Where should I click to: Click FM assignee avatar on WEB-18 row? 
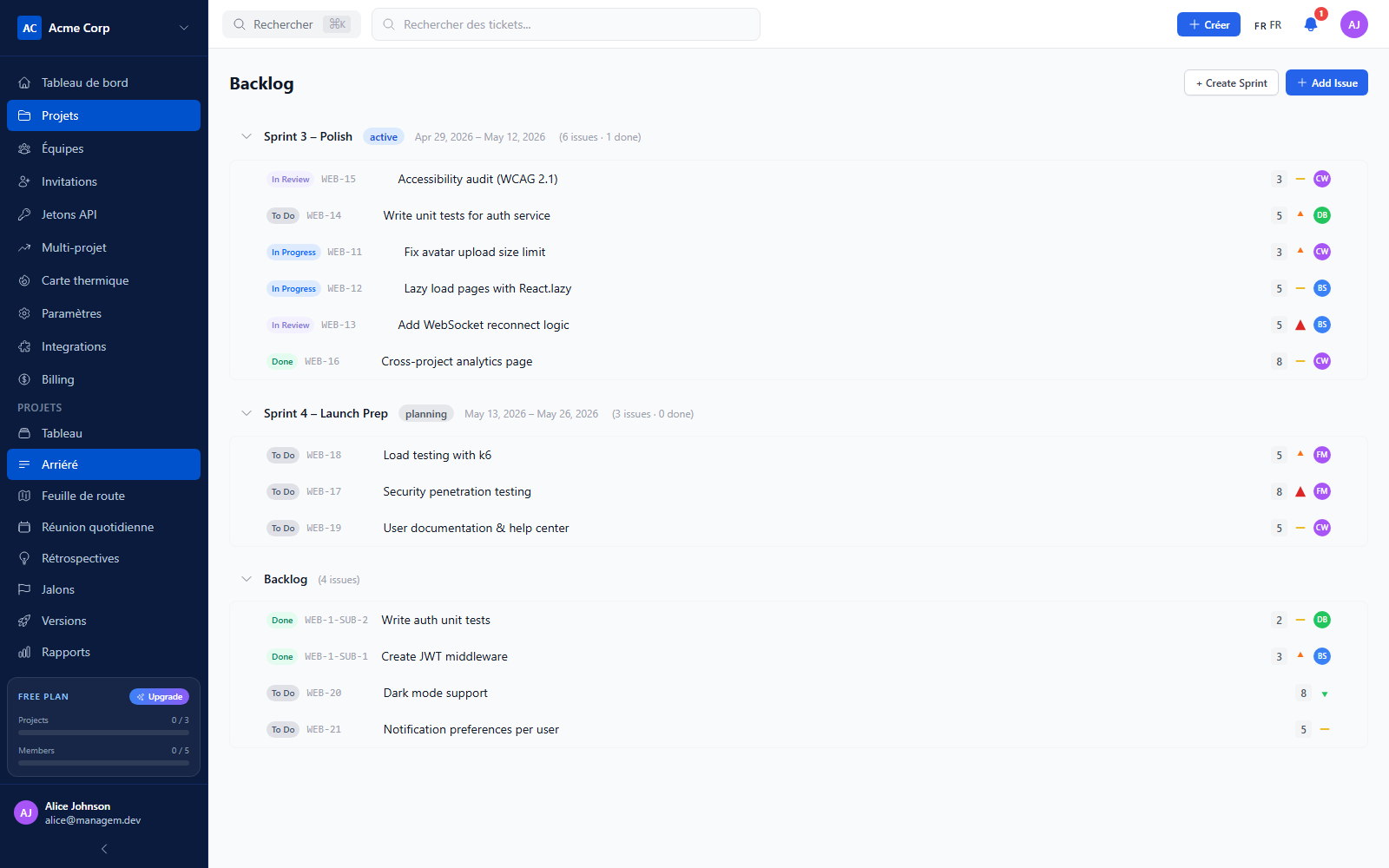tap(1322, 455)
